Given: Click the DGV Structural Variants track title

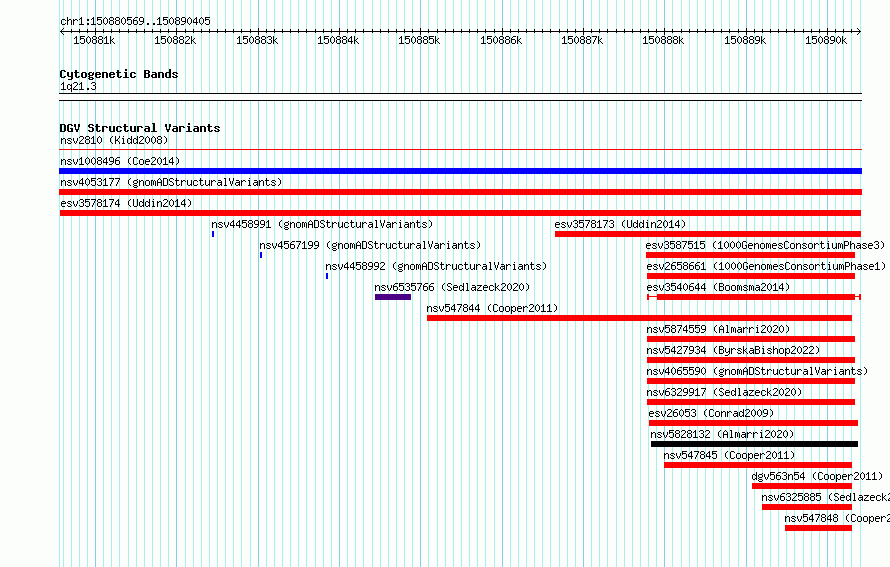Looking at the screenshot, I should pos(140,128).
